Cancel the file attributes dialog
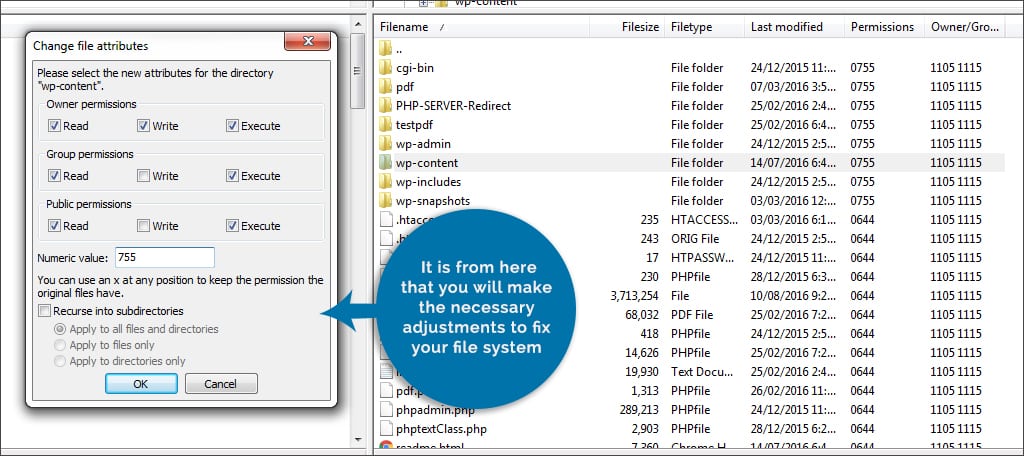Screen dimensions: 1024x456 point(221,383)
